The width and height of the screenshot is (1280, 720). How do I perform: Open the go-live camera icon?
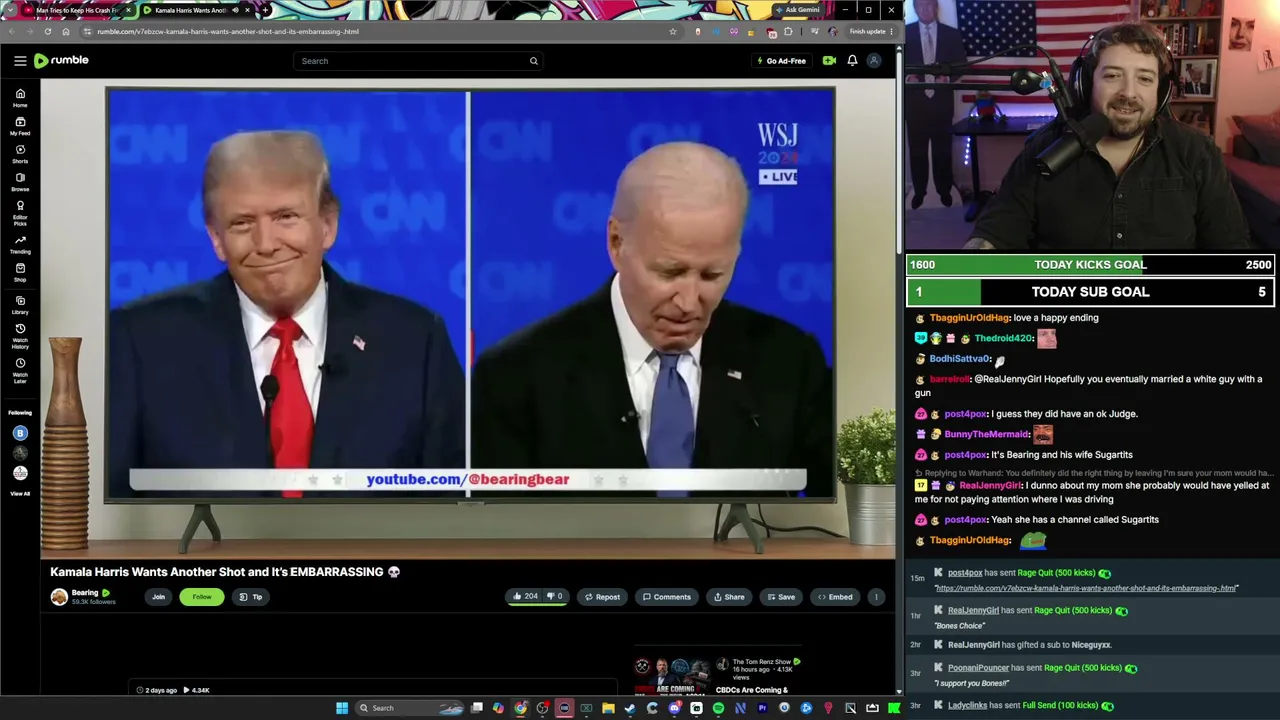point(829,61)
